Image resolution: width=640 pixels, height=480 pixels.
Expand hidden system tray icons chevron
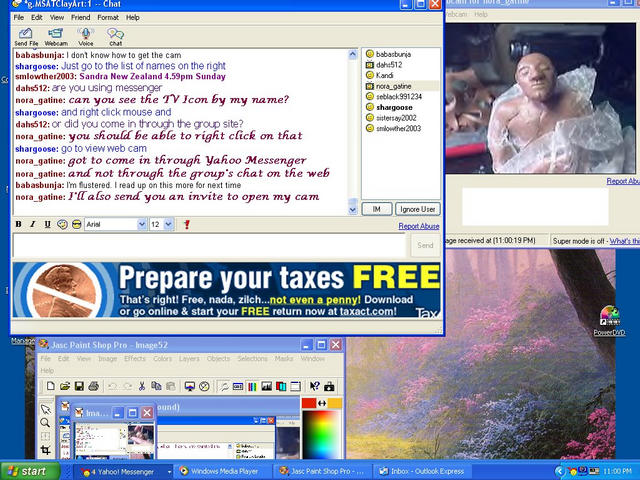tap(559, 471)
